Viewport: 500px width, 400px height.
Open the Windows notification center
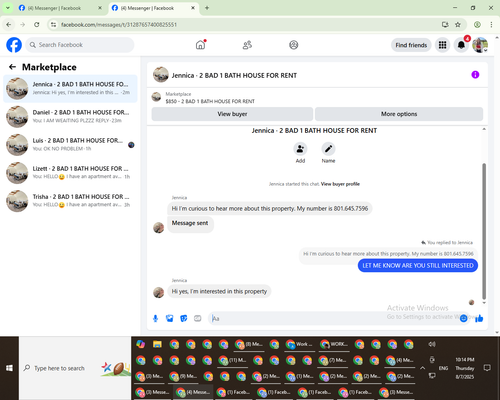[x=487, y=368]
